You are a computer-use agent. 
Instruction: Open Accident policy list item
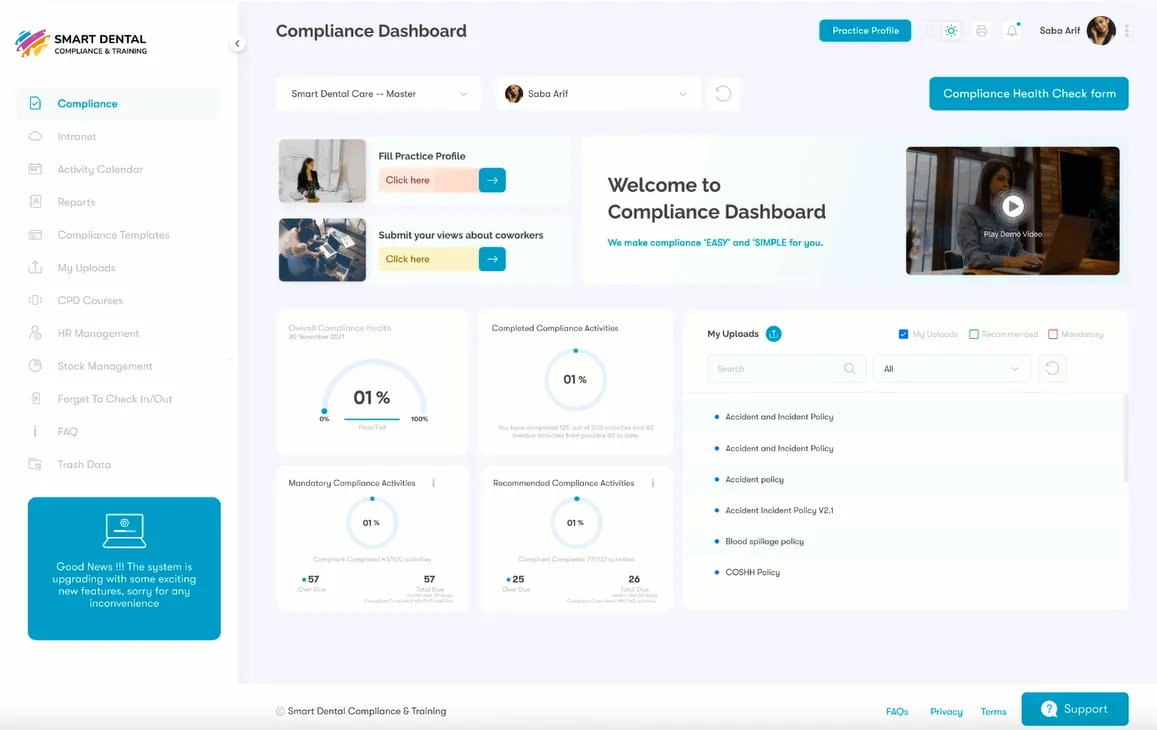pyautogui.click(x=754, y=479)
